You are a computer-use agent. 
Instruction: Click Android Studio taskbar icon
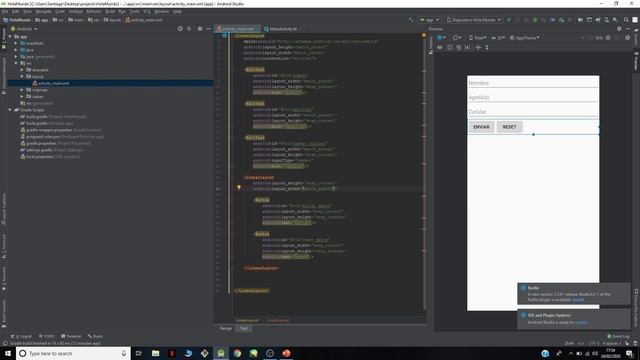[221, 353]
